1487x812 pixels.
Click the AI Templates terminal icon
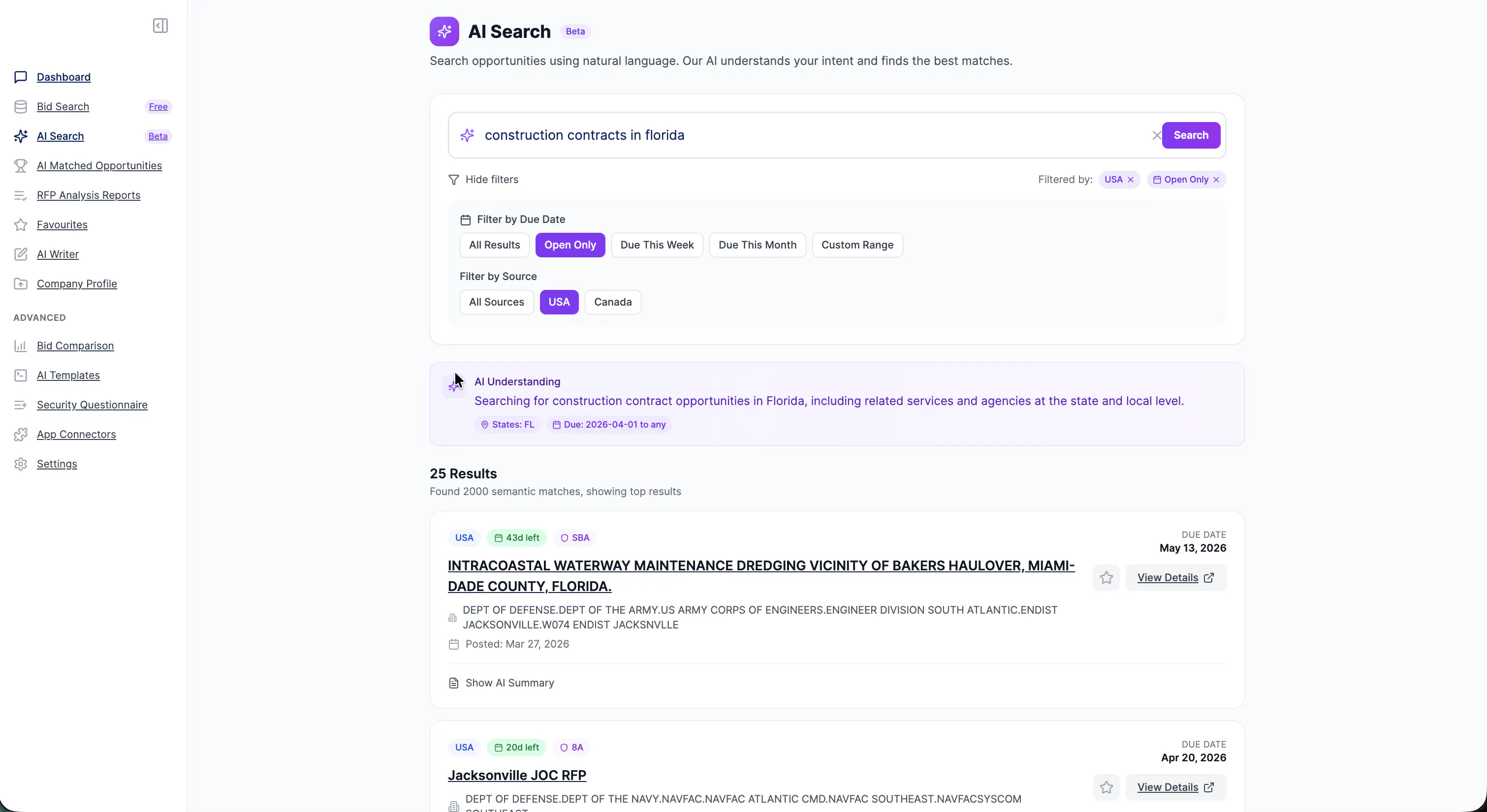[21, 375]
